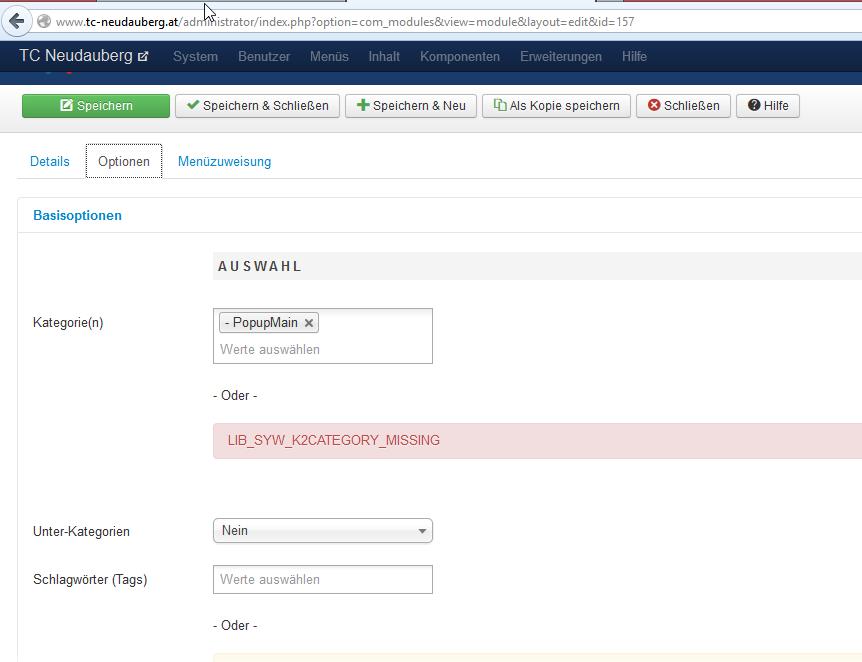This screenshot has height=662, width=862.
Task: Click the Schließen button
Action: (683, 106)
